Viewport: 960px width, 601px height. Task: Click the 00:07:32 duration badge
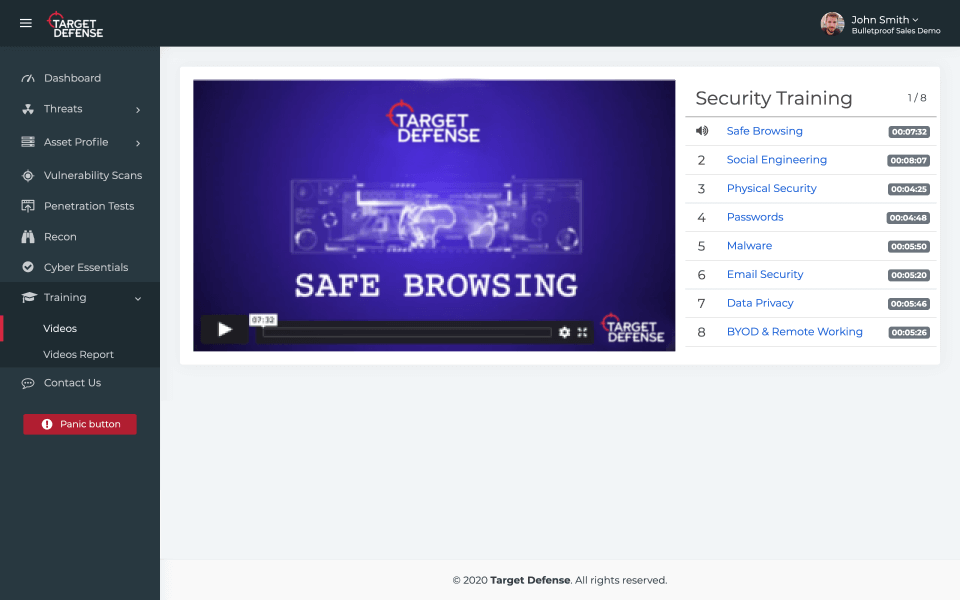coord(909,132)
